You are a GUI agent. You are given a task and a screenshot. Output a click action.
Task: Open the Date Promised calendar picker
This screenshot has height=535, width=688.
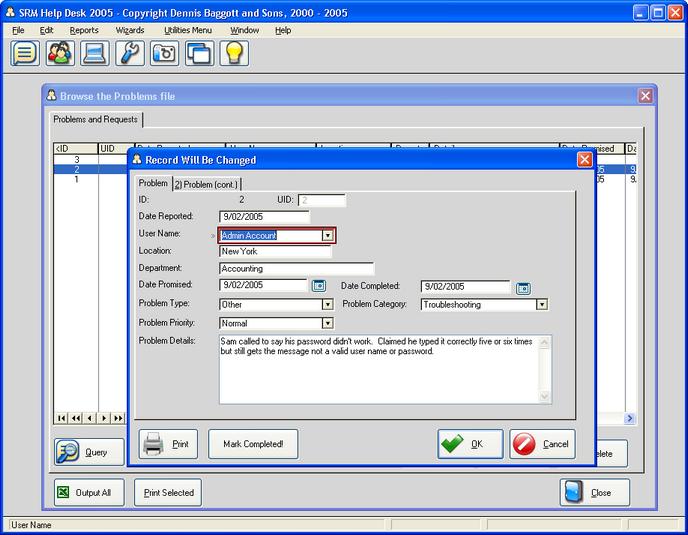(319, 287)
